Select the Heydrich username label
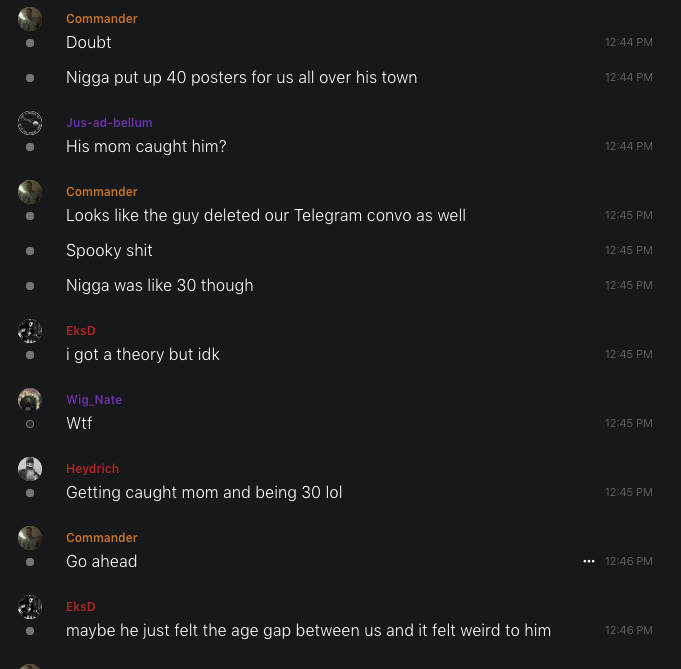 [x=93, y=469]
